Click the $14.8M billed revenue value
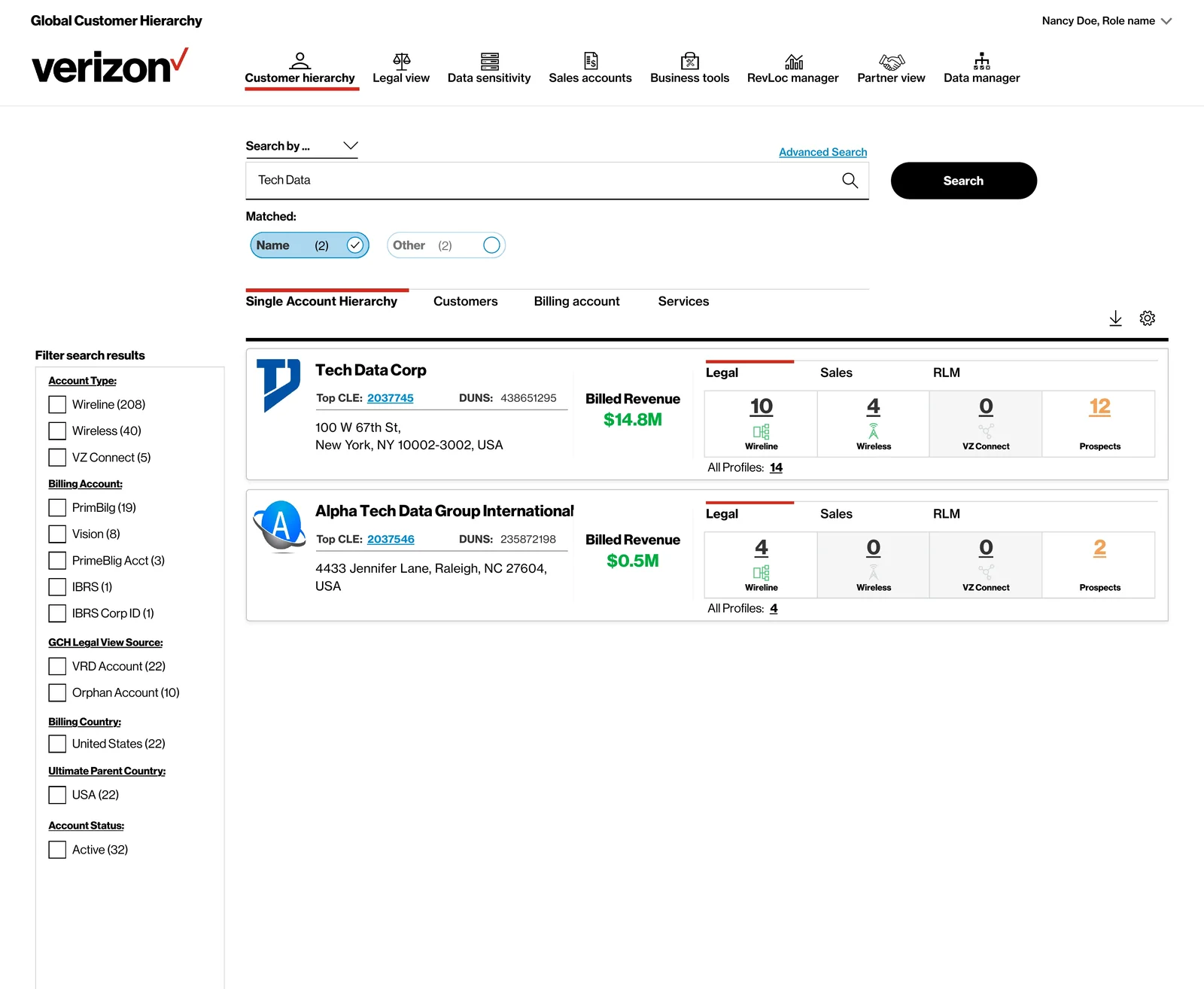 [633, 420]
